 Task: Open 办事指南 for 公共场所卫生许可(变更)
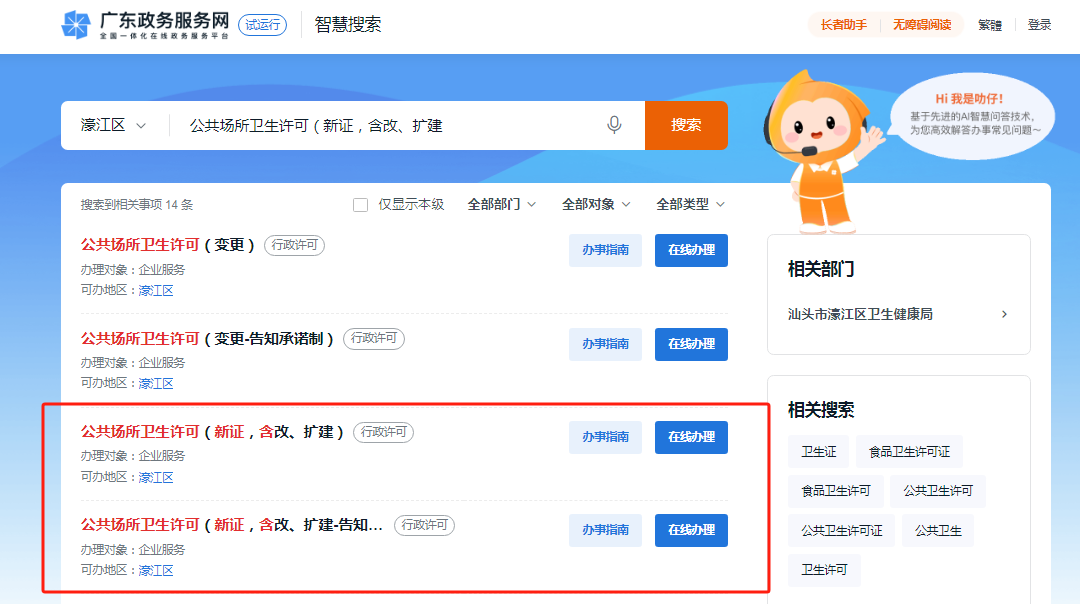tap(605, 250)
